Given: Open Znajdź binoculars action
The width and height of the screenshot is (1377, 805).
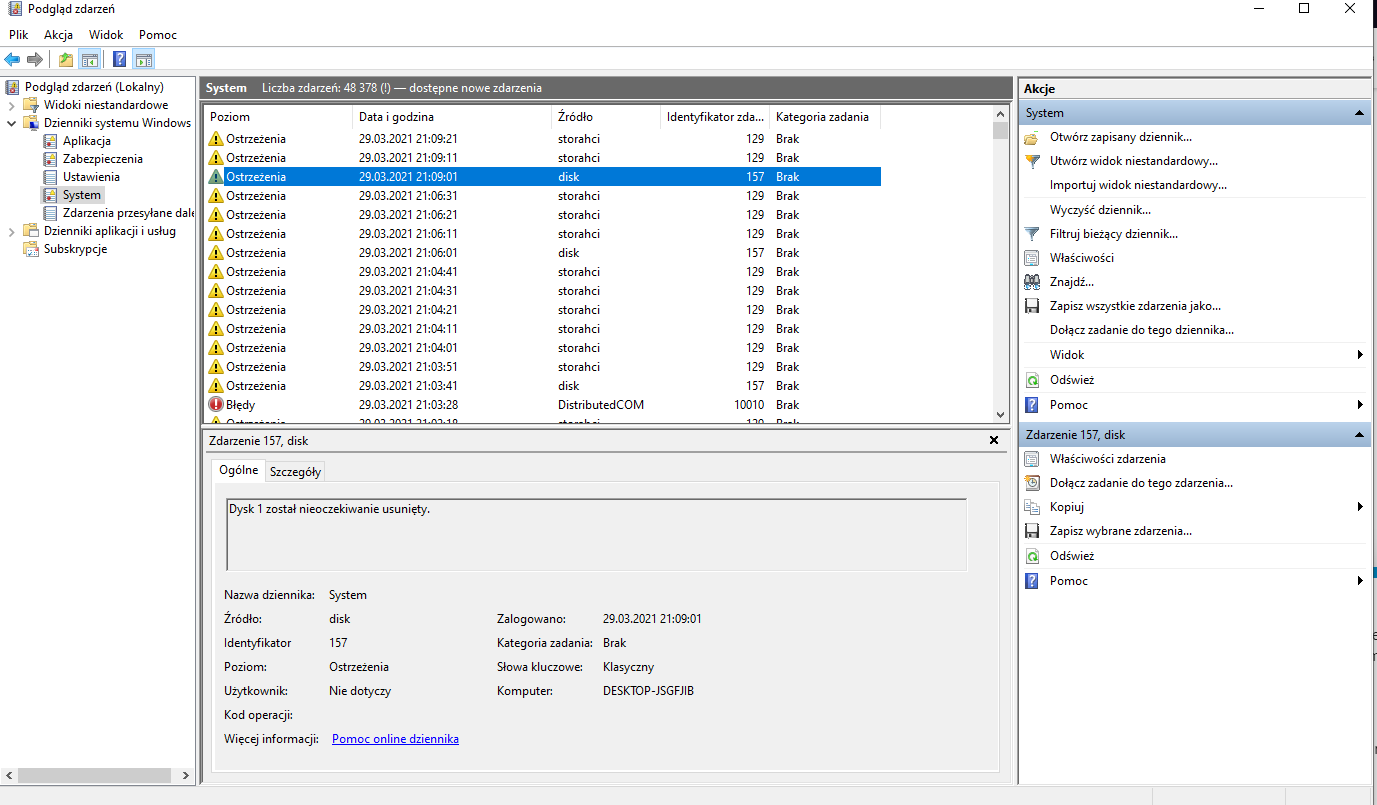Looking at the screenshot, I should tap(1071, 282).
